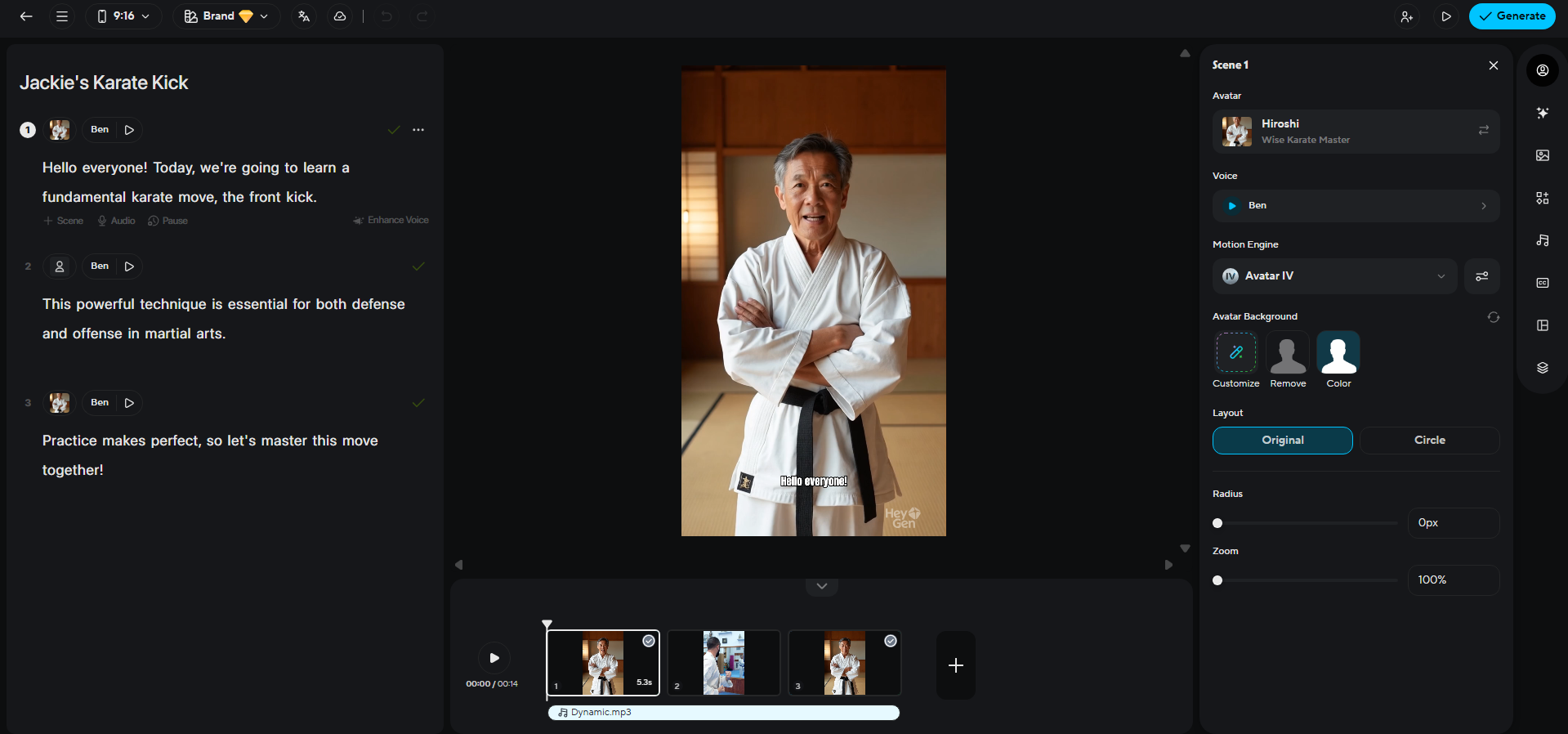This screenshot has width=1568, height=734.
Task: Close the Scene 1 panel
Action: 1494,65
